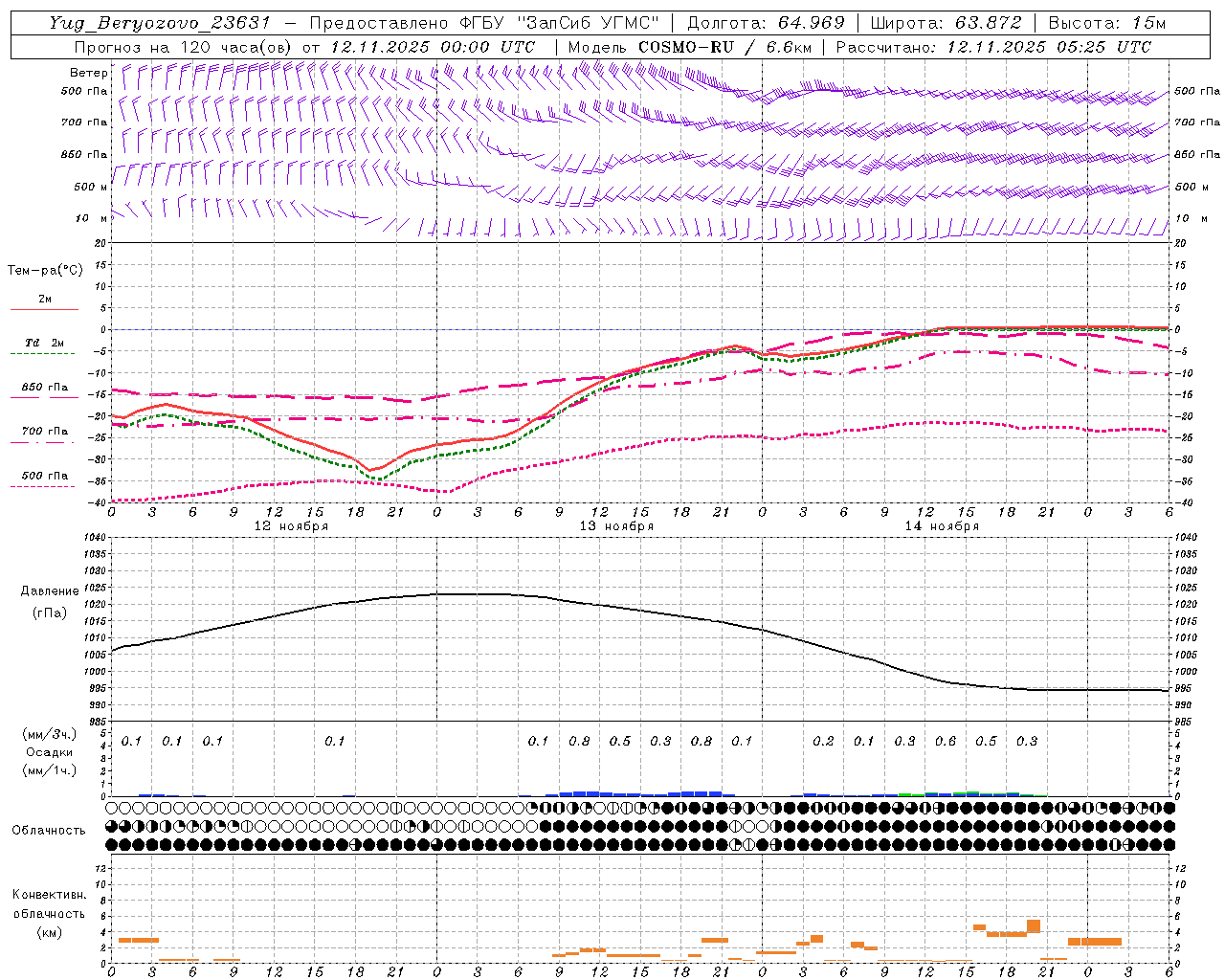Click the (мм/1ч.) unit label
The height and width of the screenshot is (980, 1225).
coord(50,770)
